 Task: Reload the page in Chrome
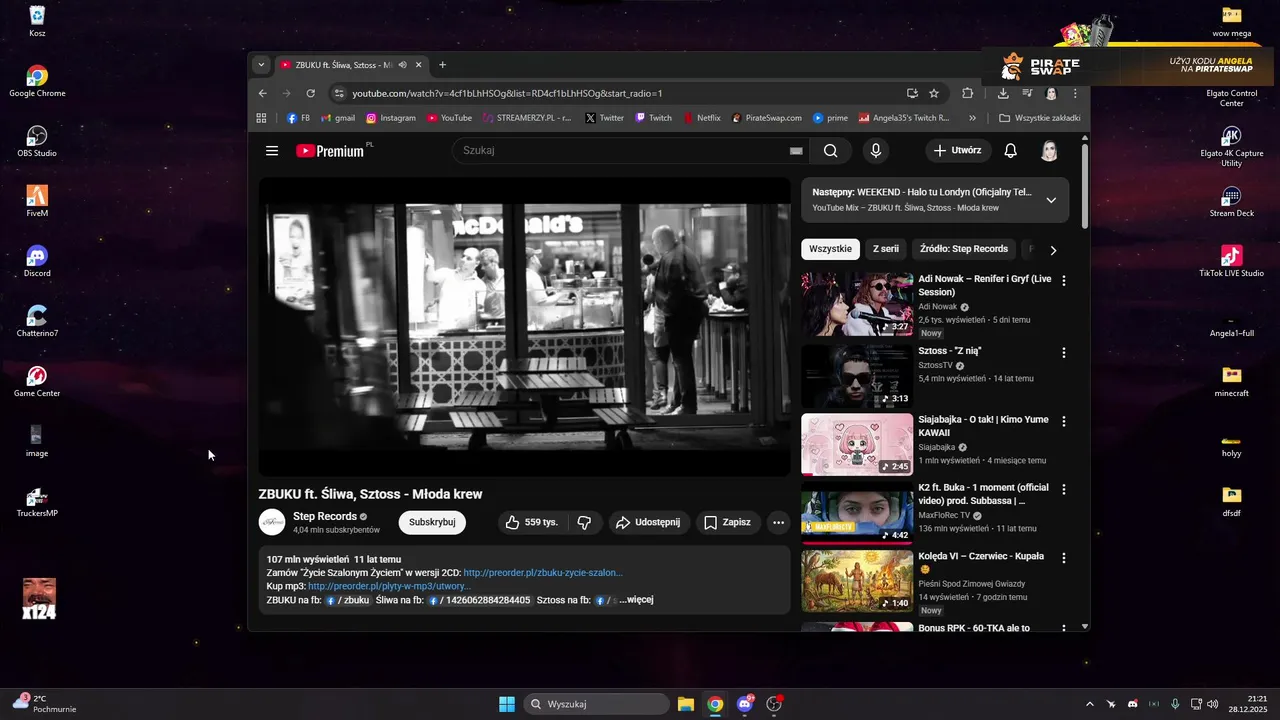(311, 93)
